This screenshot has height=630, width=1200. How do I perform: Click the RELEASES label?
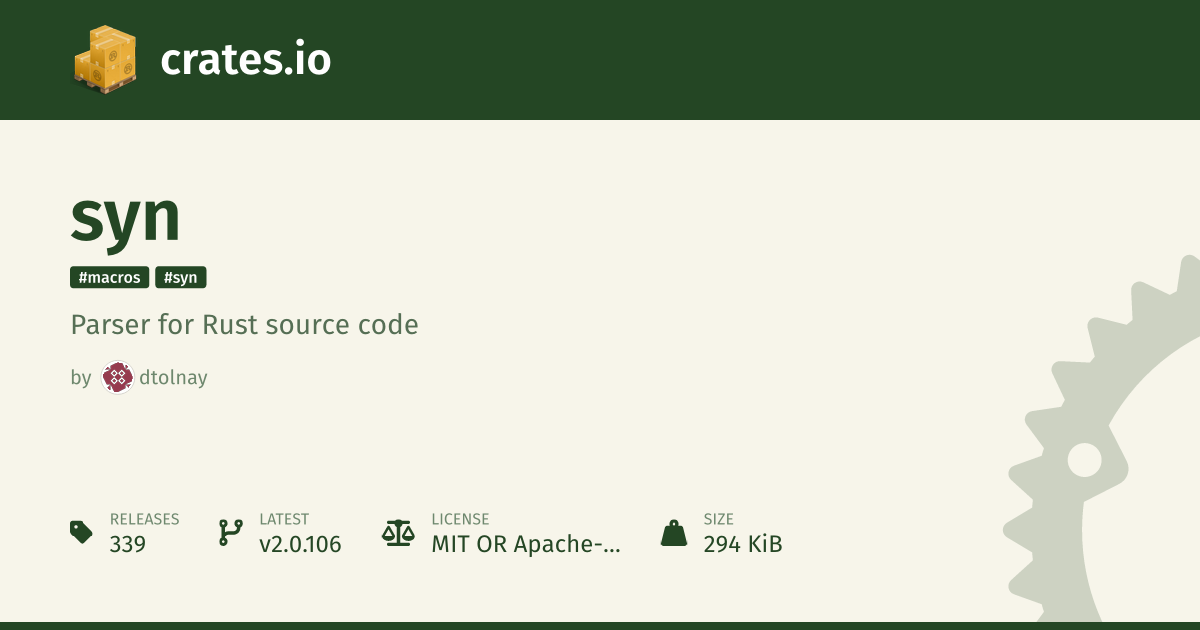coord(145,519)
